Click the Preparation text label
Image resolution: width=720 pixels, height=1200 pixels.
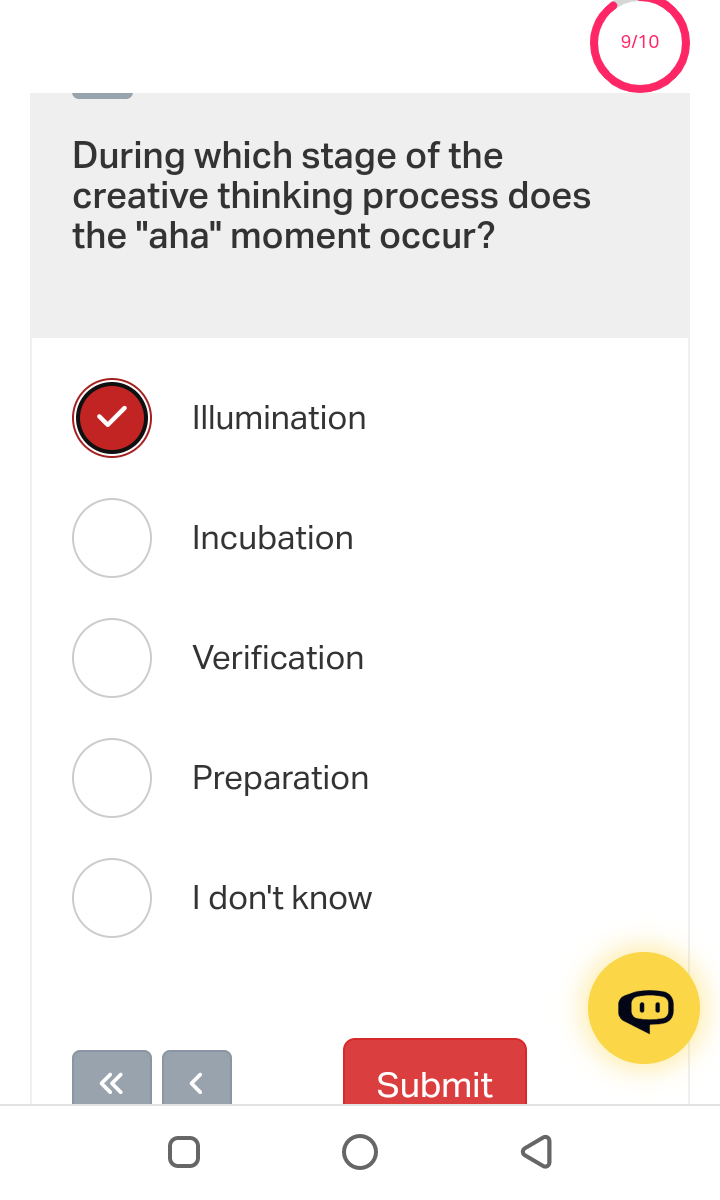coord(280,777)
